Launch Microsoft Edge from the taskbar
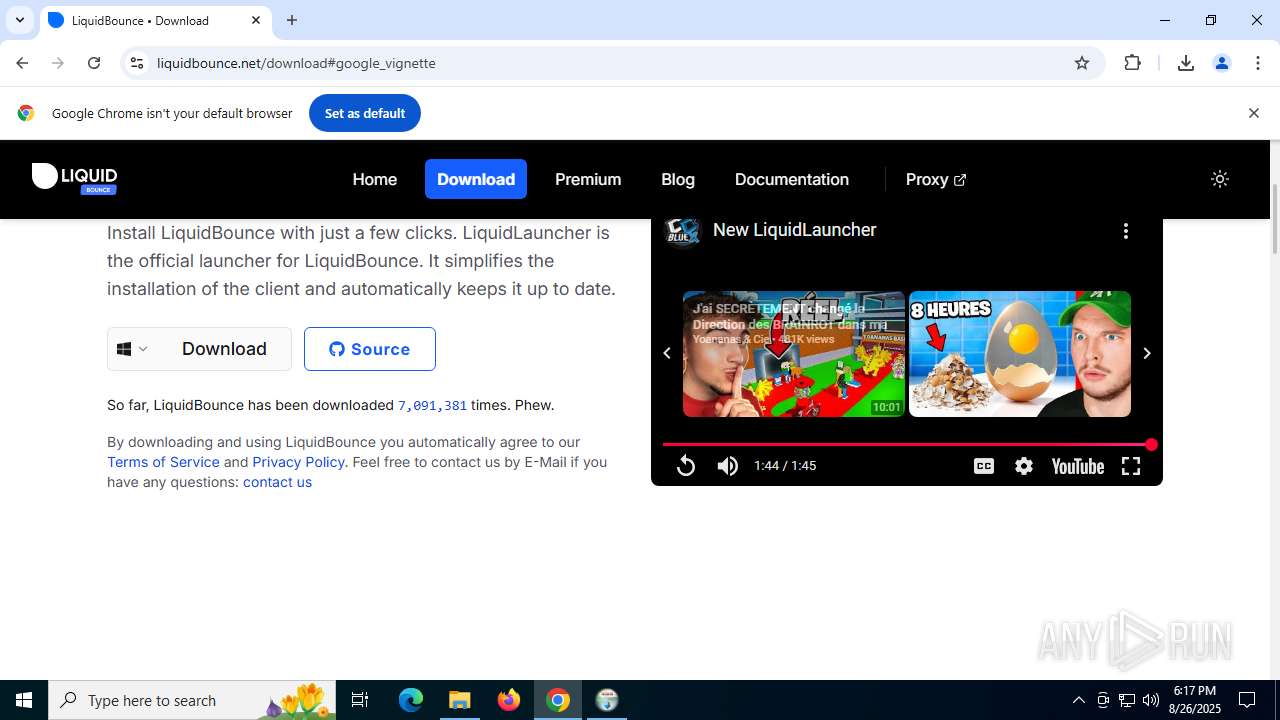 click(x=411, y=700)
